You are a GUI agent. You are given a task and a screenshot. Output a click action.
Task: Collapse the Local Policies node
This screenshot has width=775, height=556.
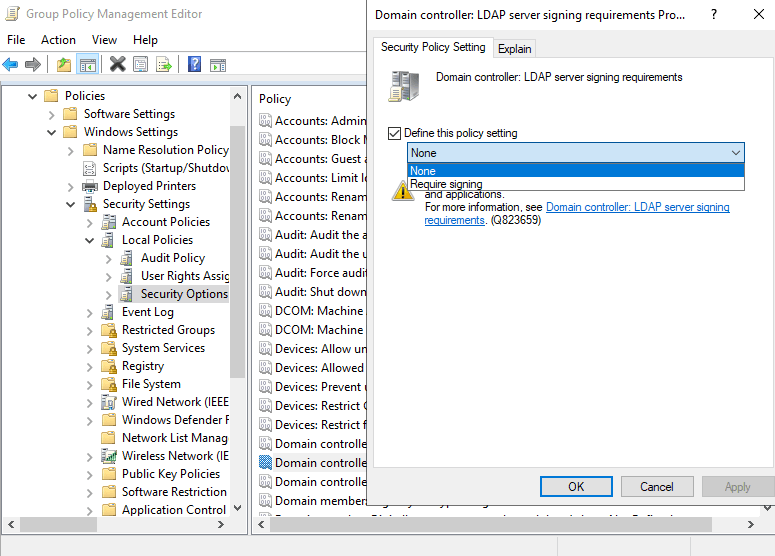point(89,241)
